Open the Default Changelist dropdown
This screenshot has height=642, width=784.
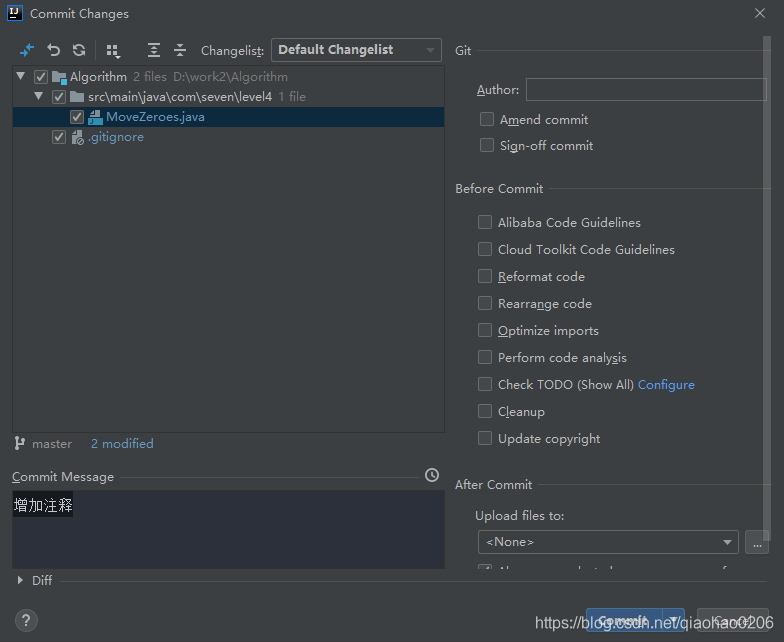point(356,50)
